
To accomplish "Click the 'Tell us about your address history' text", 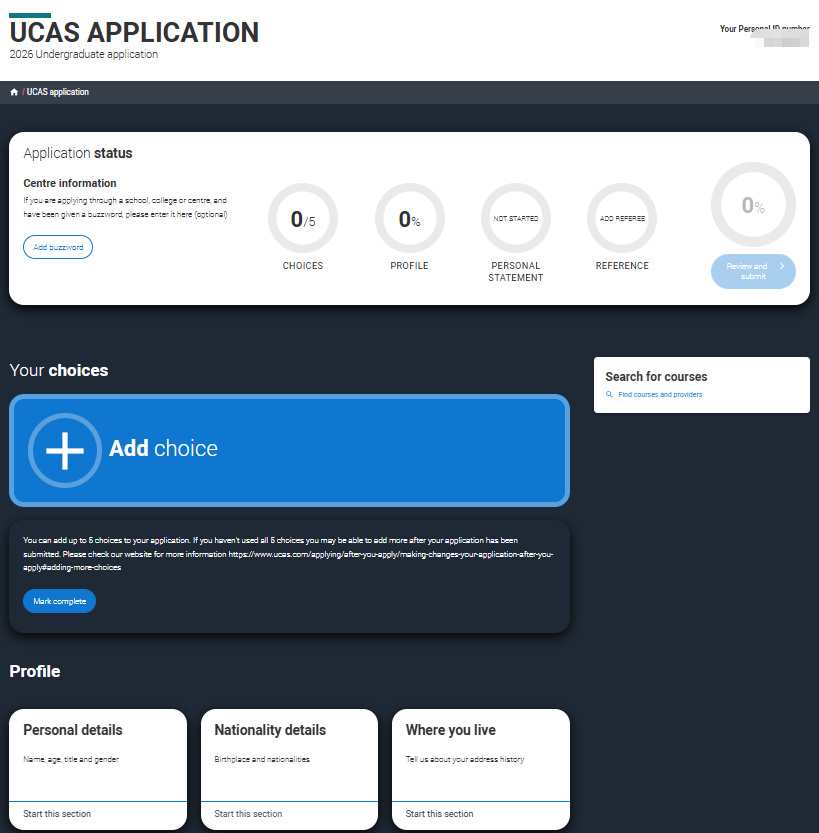I will (x=465, y=759).
